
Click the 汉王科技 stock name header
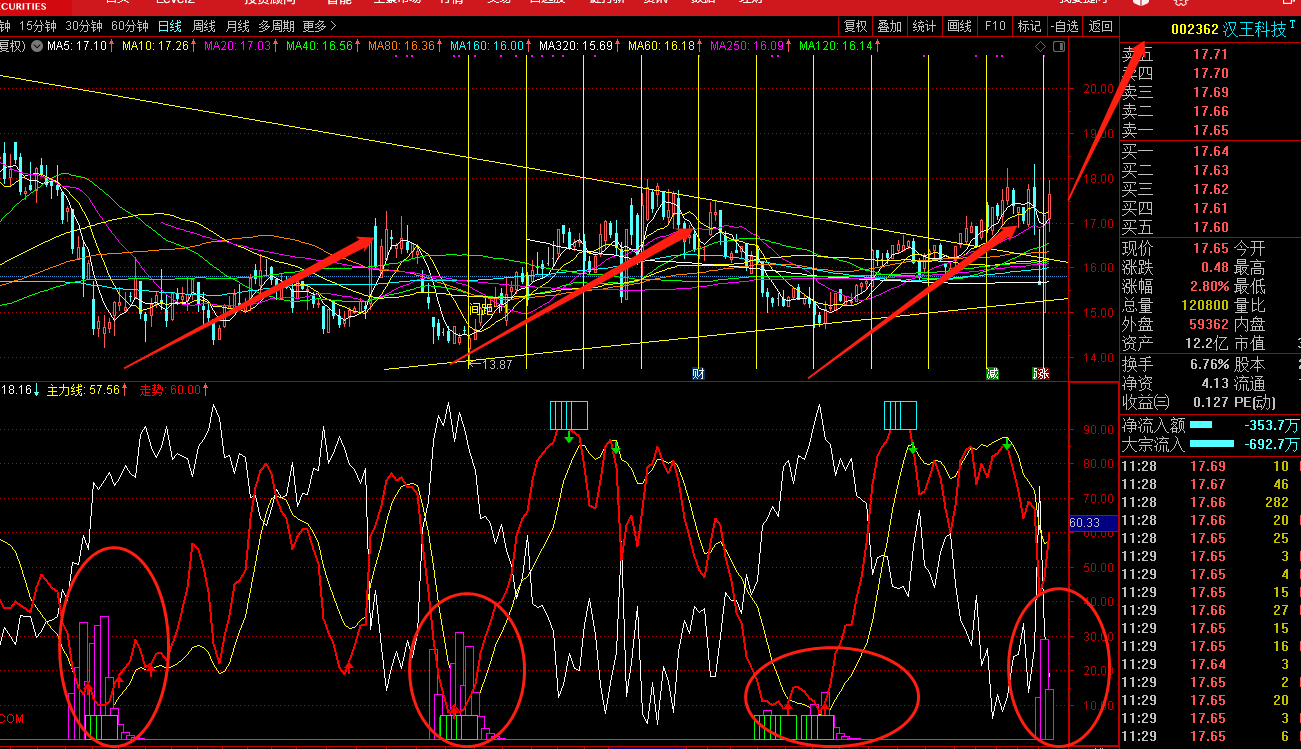(x=1250, y=29)
